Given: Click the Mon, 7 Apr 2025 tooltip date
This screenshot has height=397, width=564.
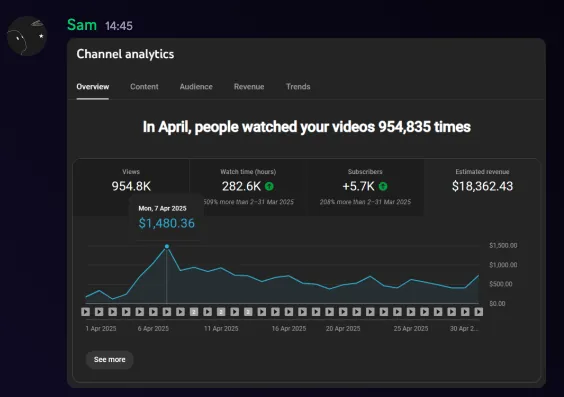Looking at the screenshot, I should (163, 209).
